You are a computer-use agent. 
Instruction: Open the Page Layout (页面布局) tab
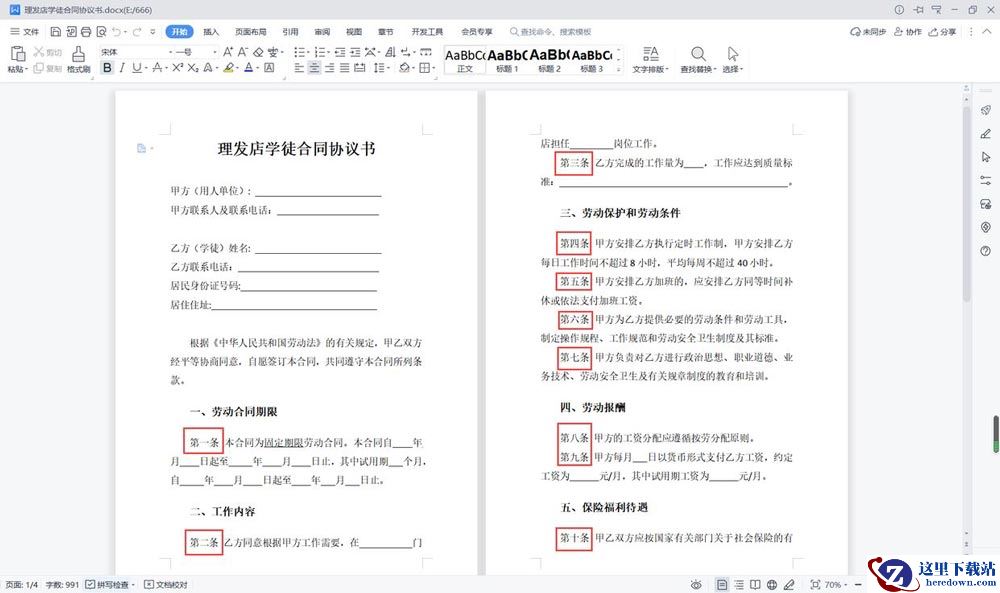coord(250,32)
